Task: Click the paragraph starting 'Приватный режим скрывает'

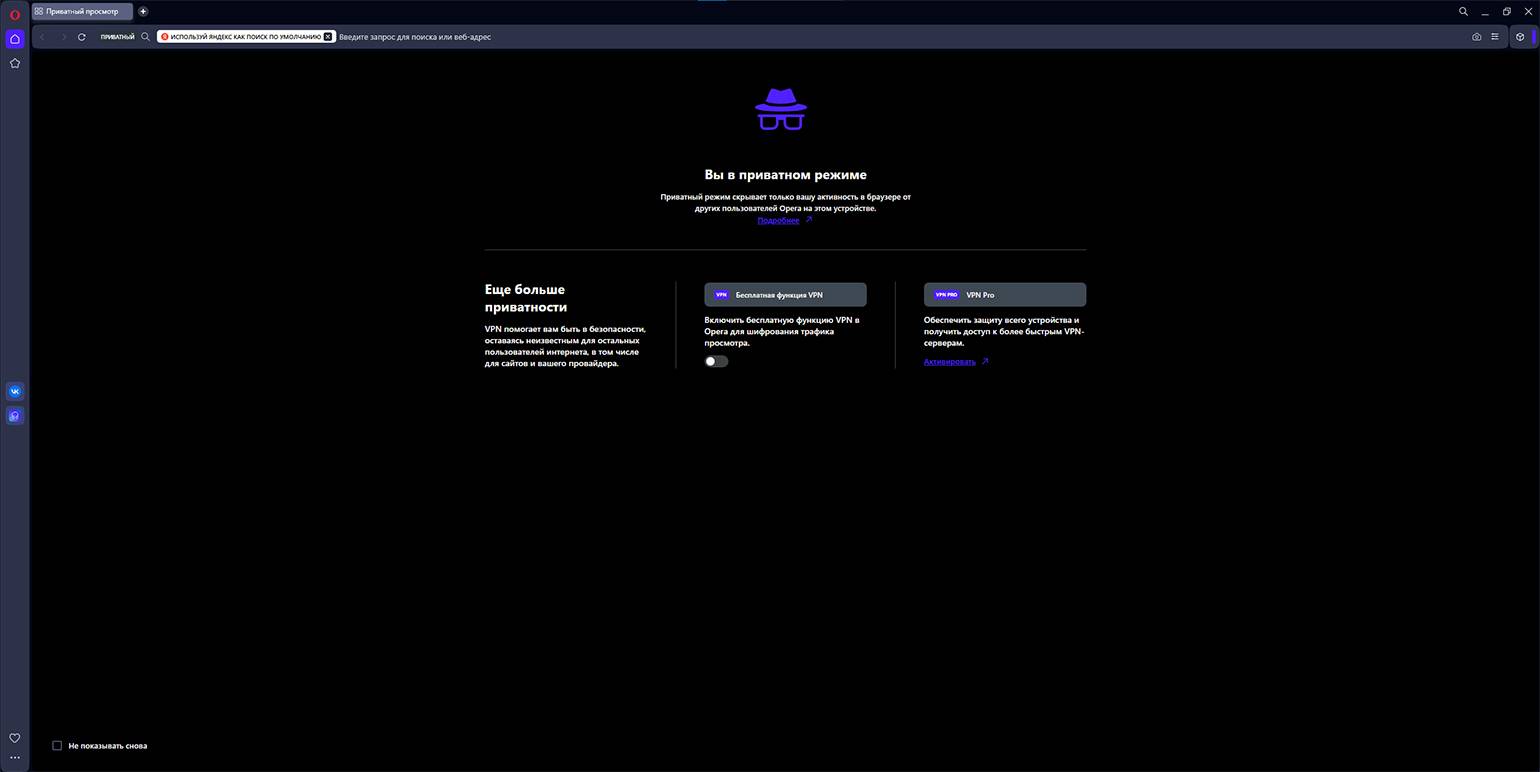Action: coord(785,203)
